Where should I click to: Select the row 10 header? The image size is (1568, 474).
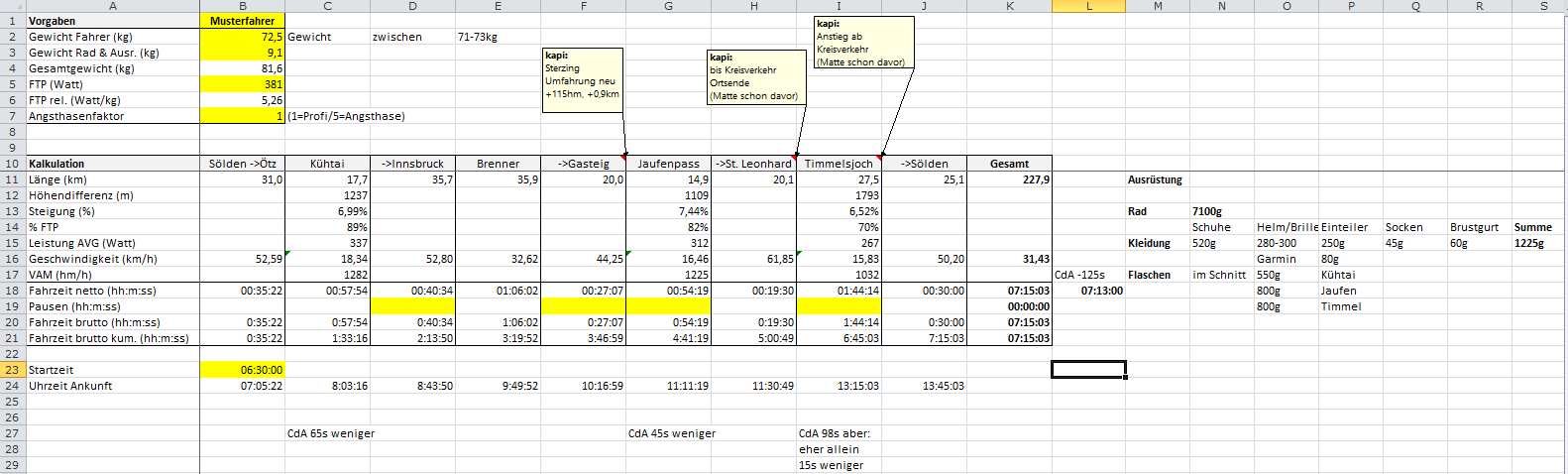coord(12,164)
